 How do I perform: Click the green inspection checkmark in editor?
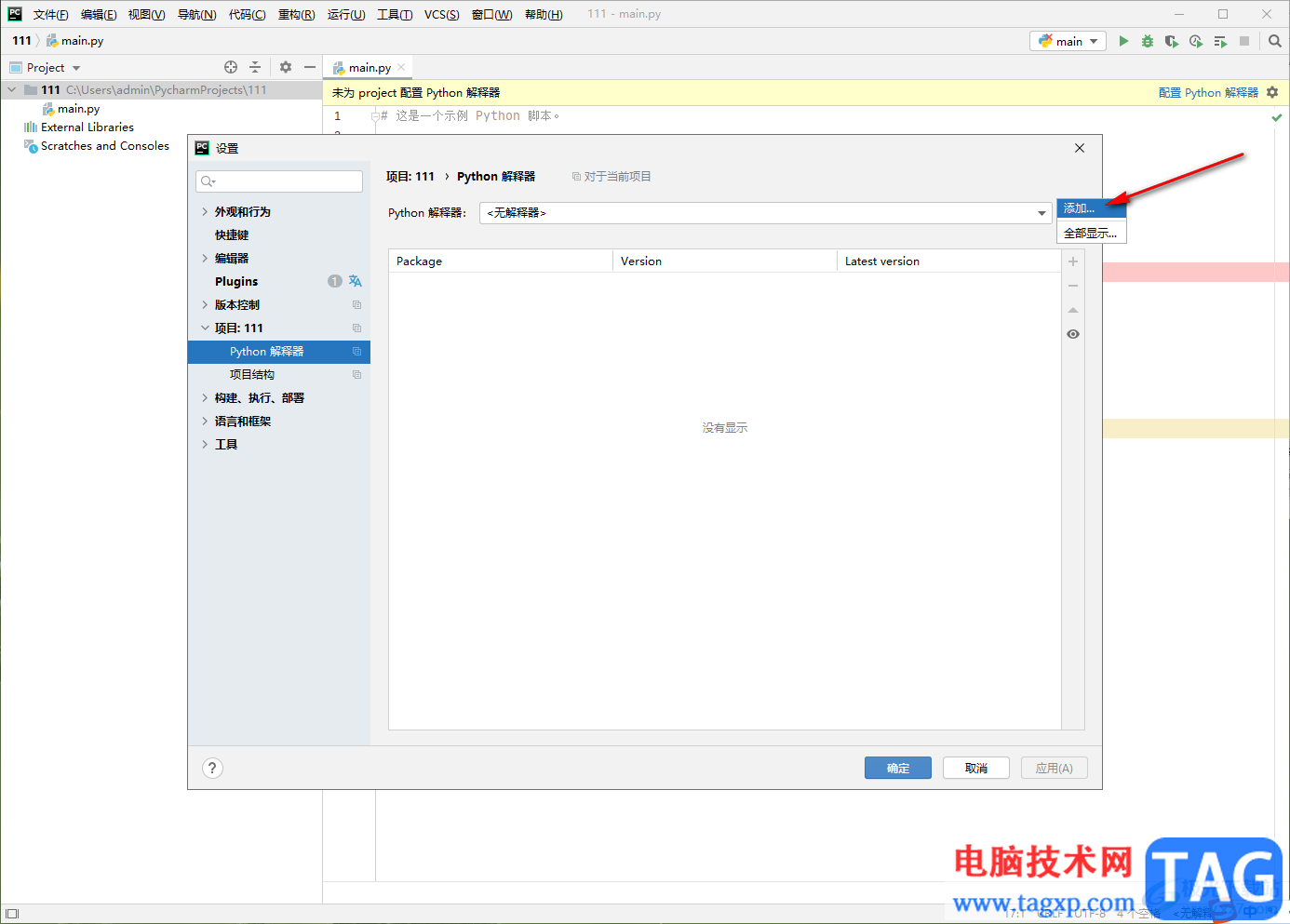(x=1277, y=117)
